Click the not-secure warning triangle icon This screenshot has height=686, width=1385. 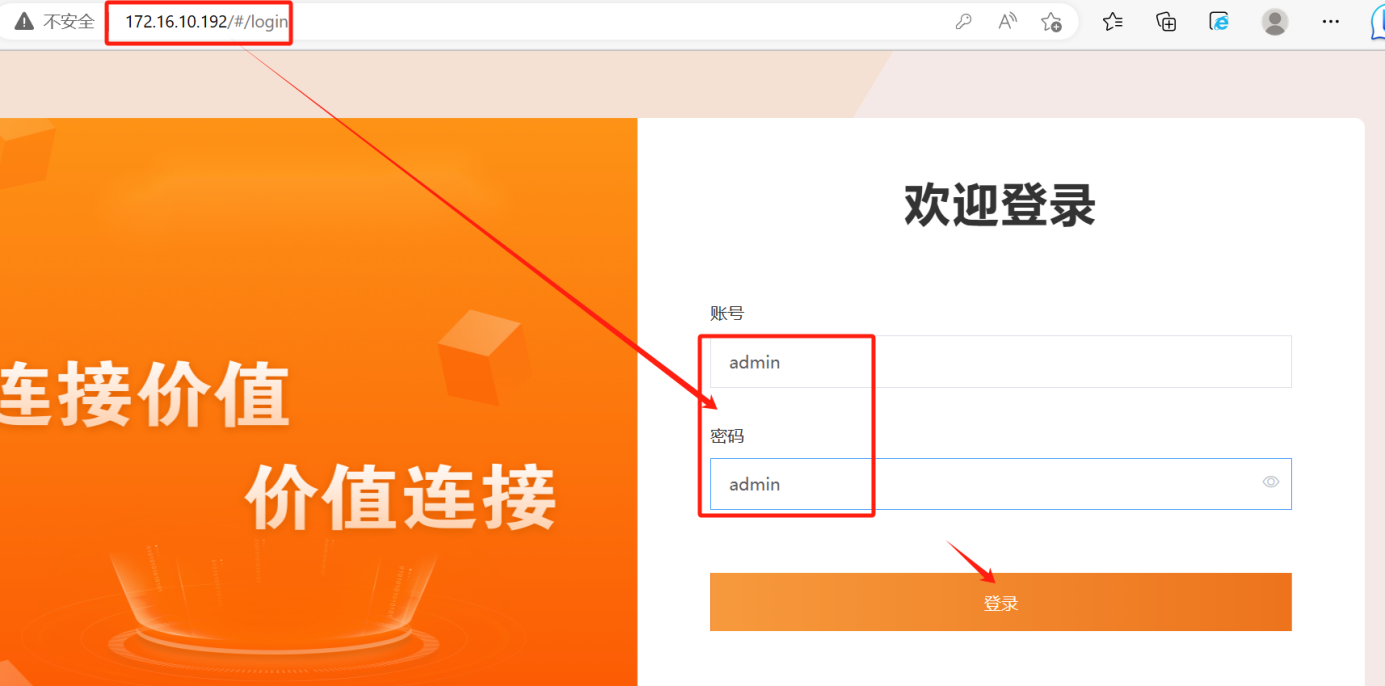click(x=23, y=21)
